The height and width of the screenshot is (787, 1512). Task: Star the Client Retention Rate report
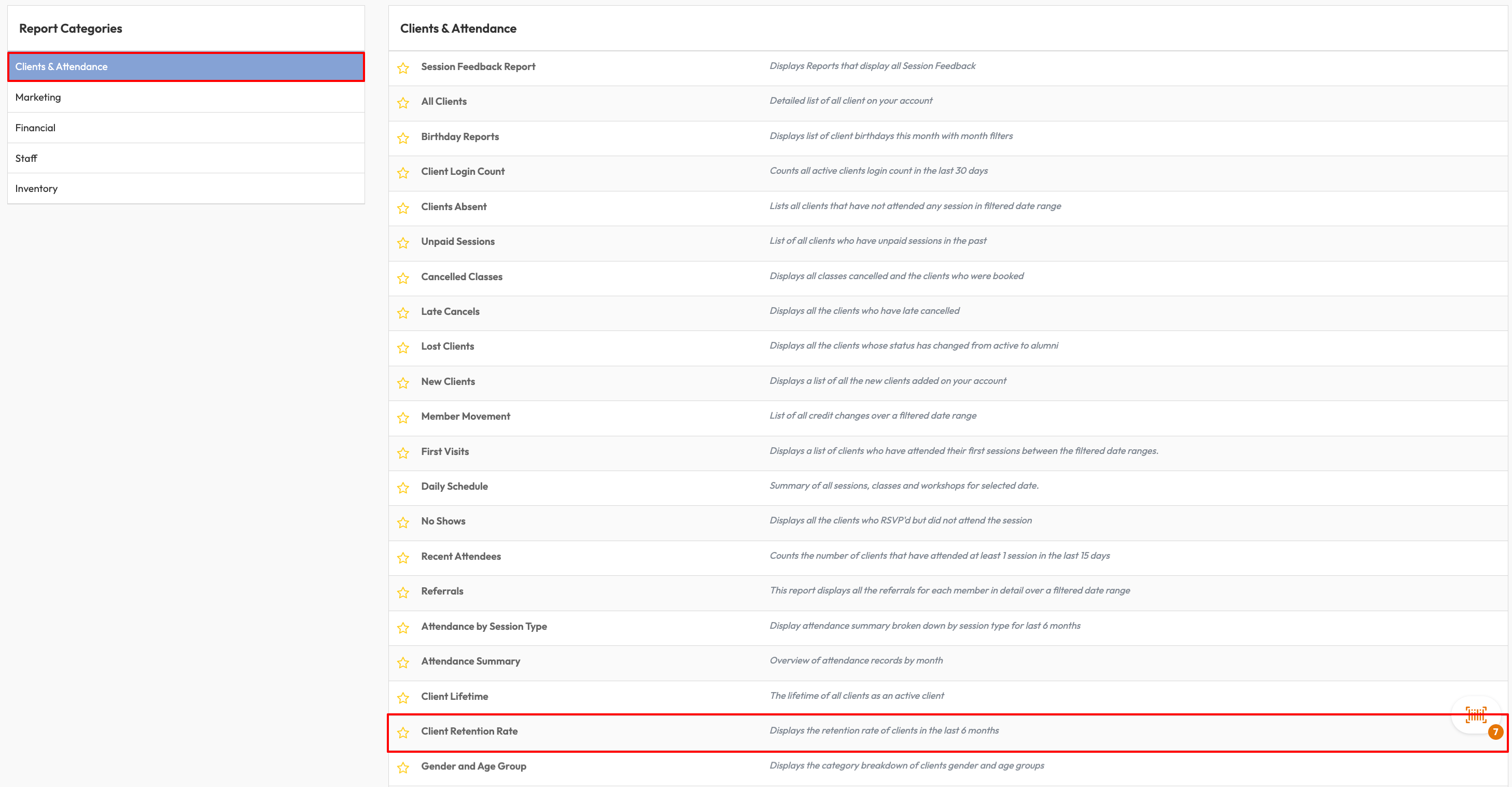403,733
